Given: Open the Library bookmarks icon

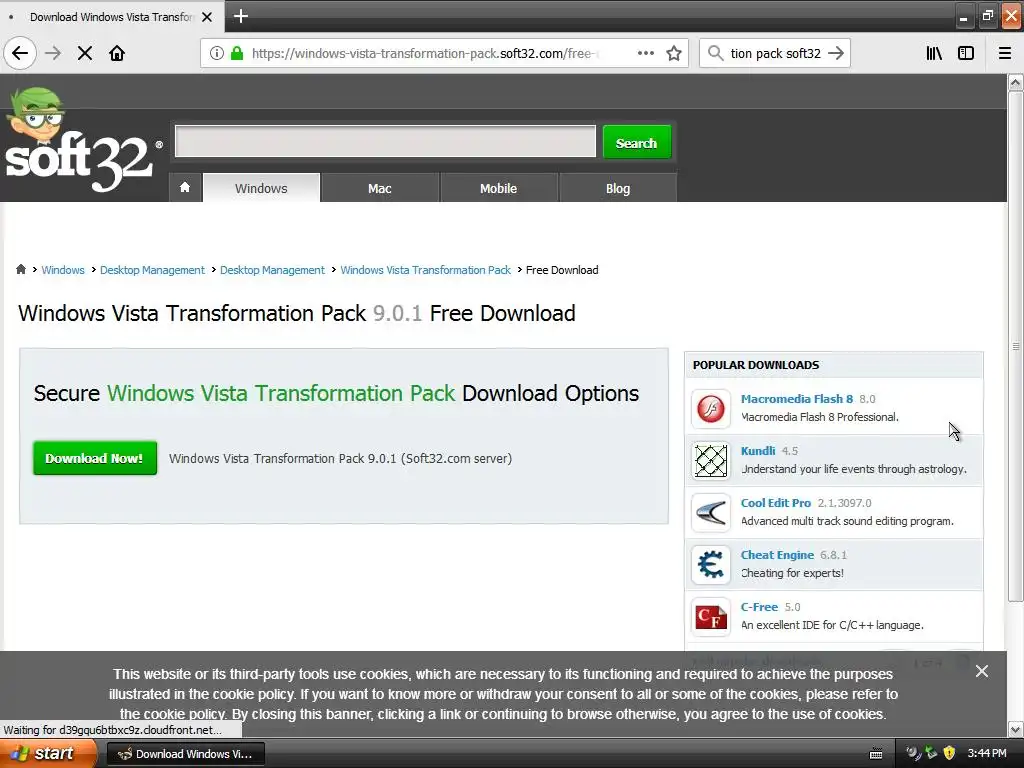Looking at the screenshot, I should [x=934, y=53].
